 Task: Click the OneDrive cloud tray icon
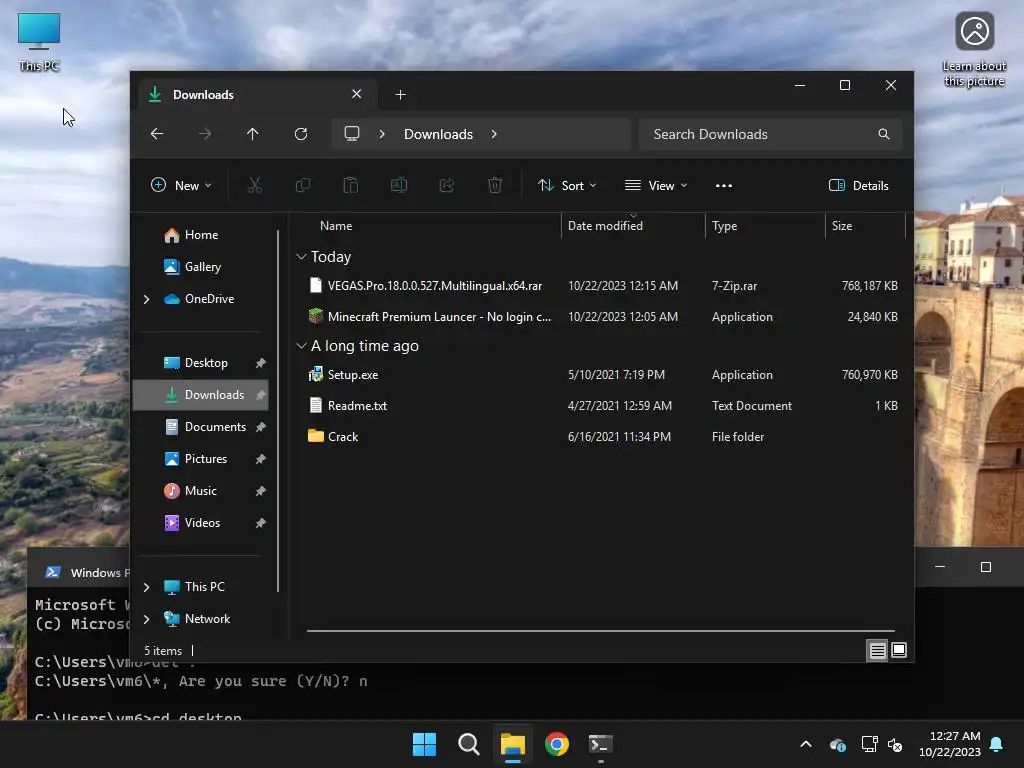click(838, 744)
